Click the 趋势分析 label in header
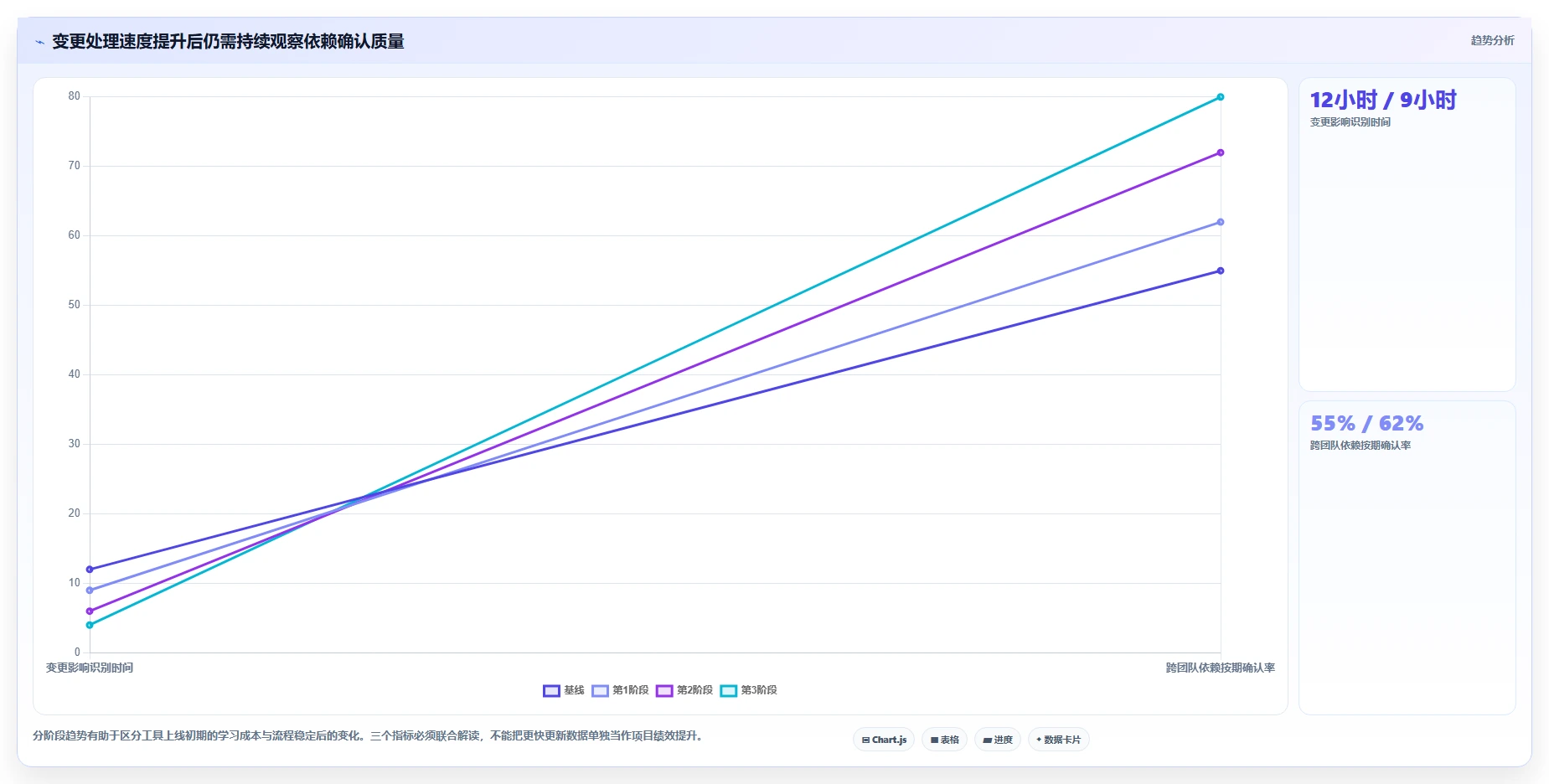 (x=1492, y=40)
